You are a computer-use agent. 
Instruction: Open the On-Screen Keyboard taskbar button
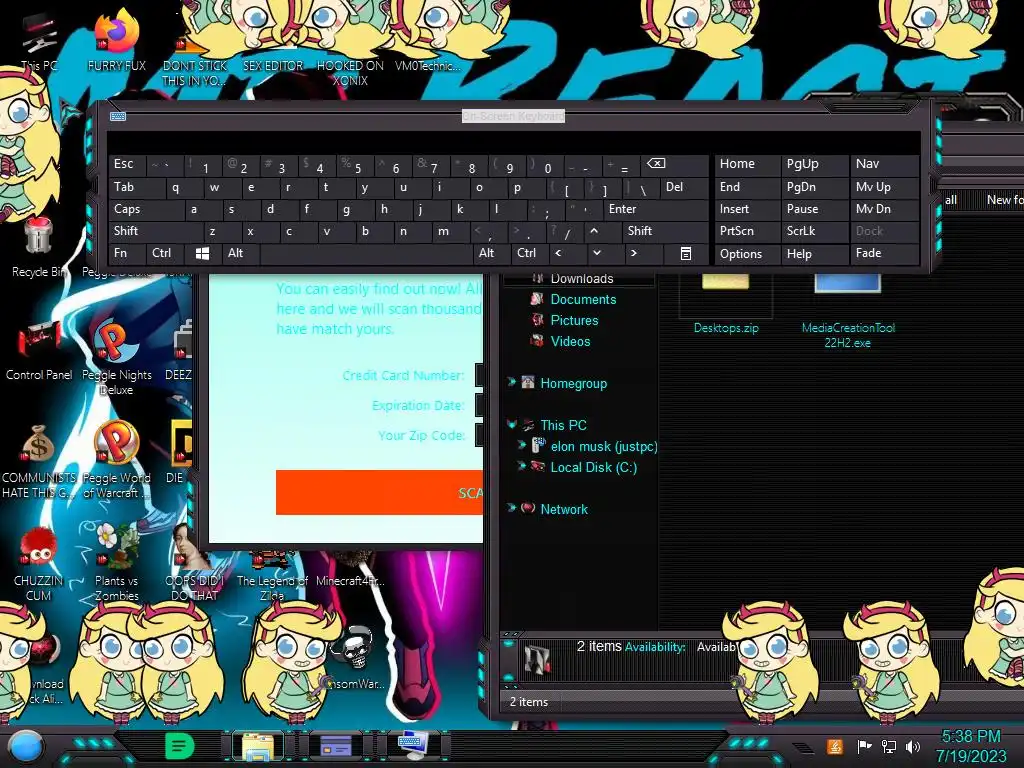click(x=413, y=746)
